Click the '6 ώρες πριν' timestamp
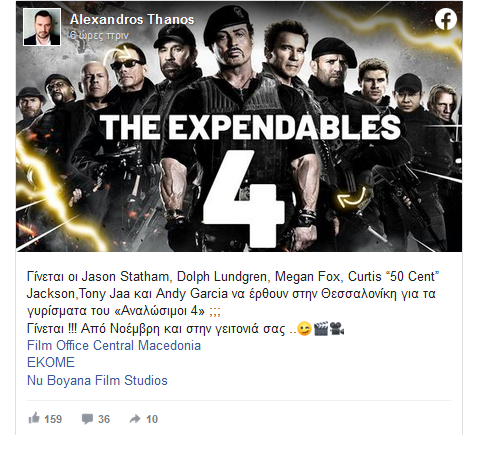The image size is (478, 450). tap(99, 35)
